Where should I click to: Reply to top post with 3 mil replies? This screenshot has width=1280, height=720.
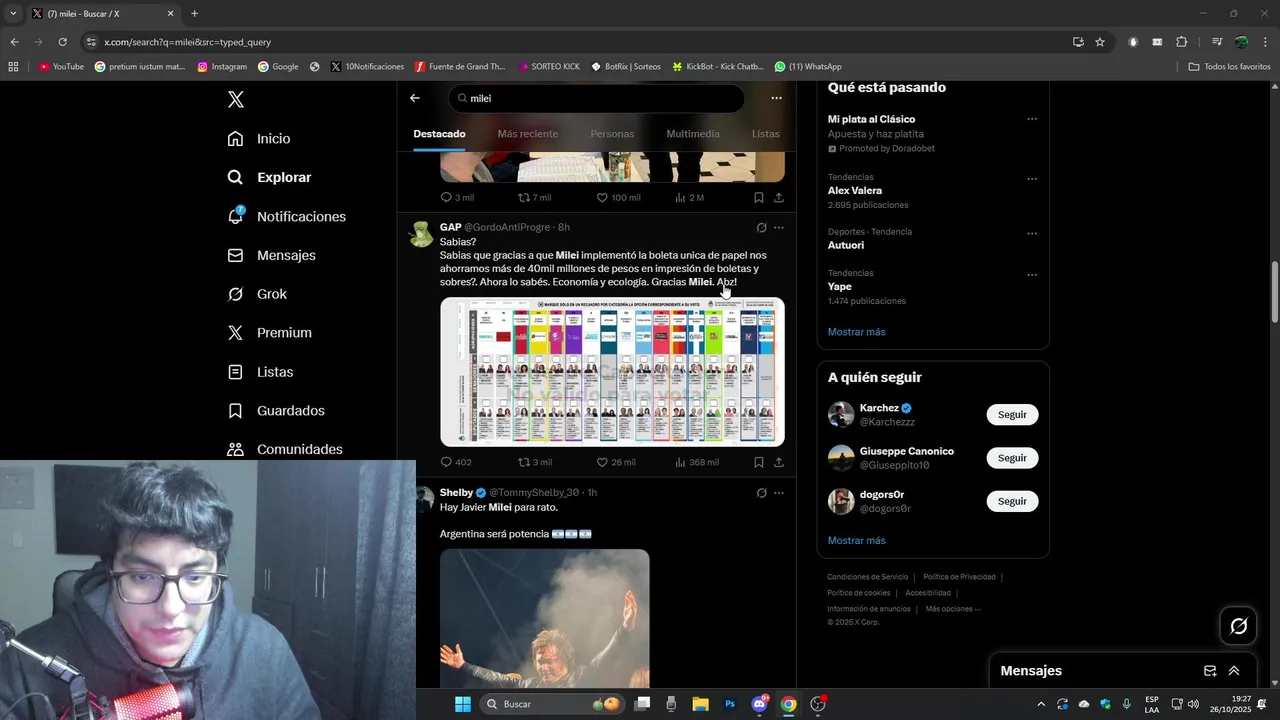pos(457,197)
